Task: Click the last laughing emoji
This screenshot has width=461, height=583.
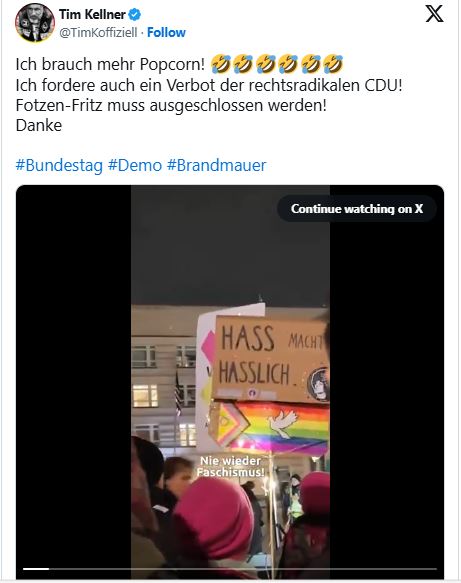Action: click(333, 64)
